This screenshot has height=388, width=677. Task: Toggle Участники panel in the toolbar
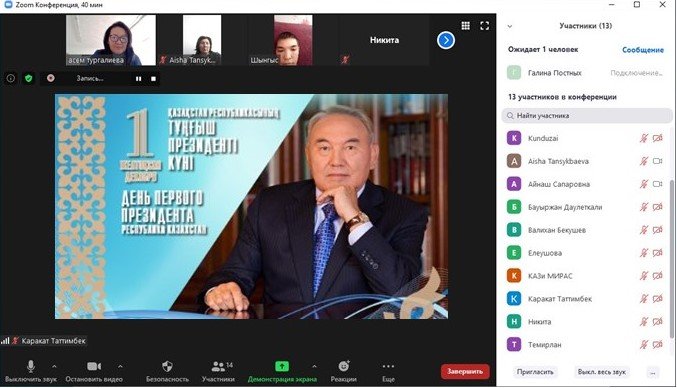pyautogui.click(x=218, y=371)
